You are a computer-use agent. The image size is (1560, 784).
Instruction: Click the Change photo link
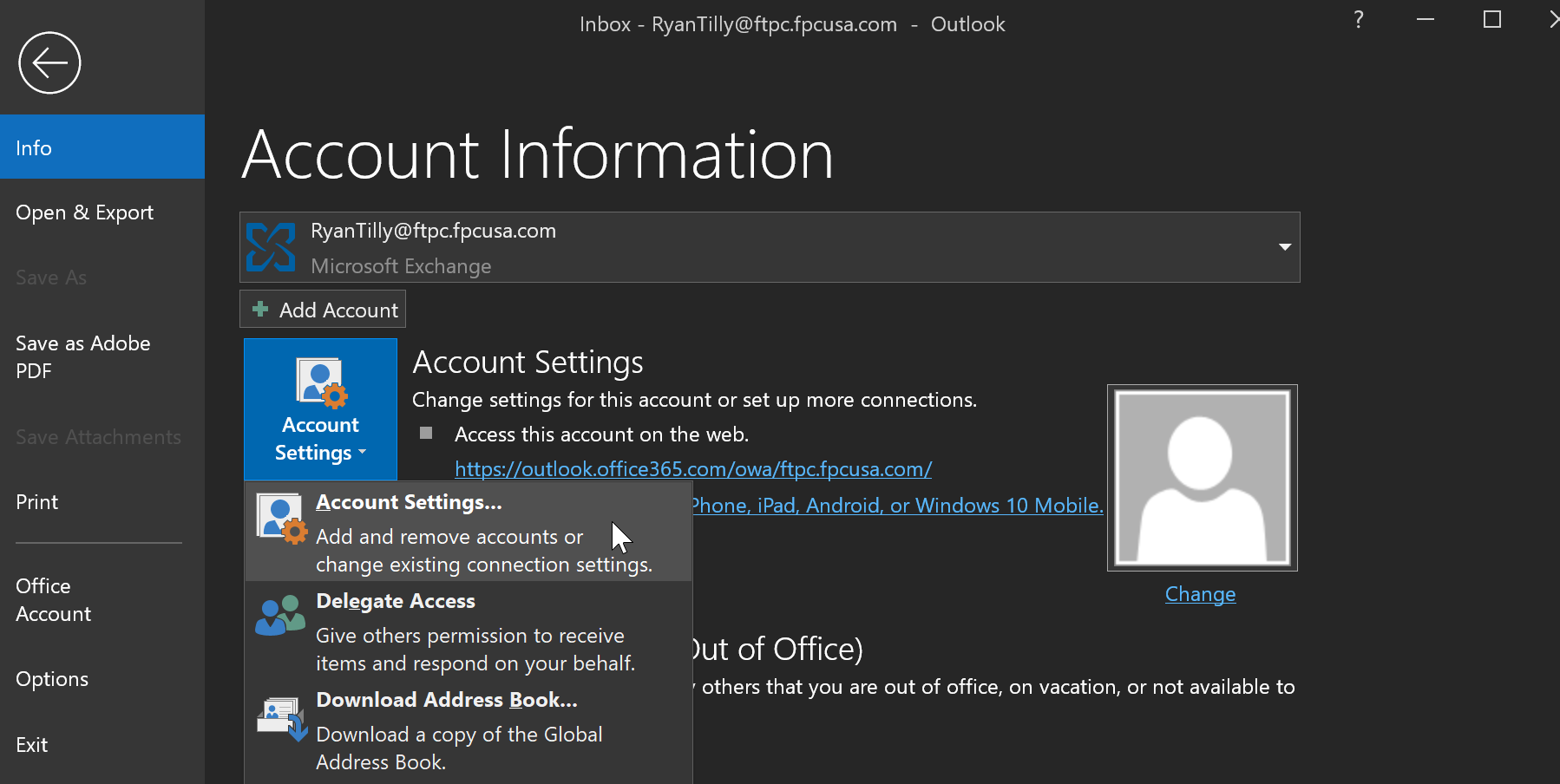[x=1200, y=594]
